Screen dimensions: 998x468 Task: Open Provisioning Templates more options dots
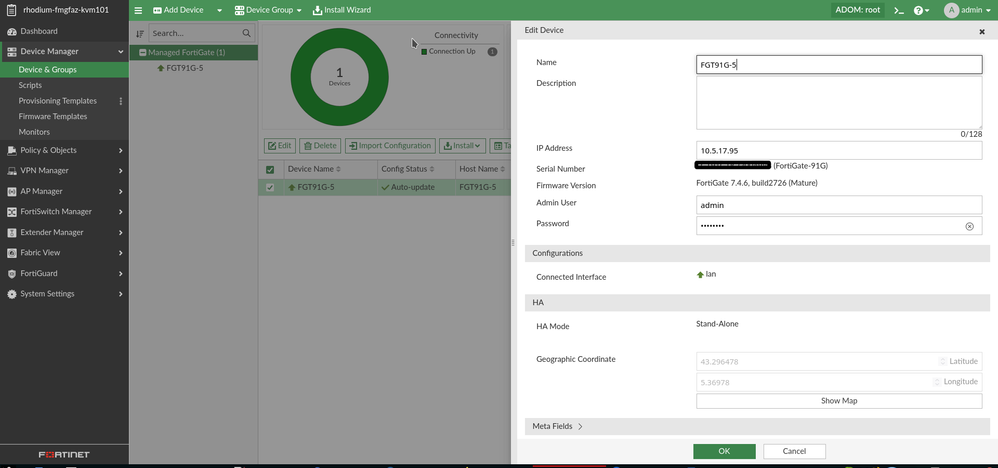[121, 101]
